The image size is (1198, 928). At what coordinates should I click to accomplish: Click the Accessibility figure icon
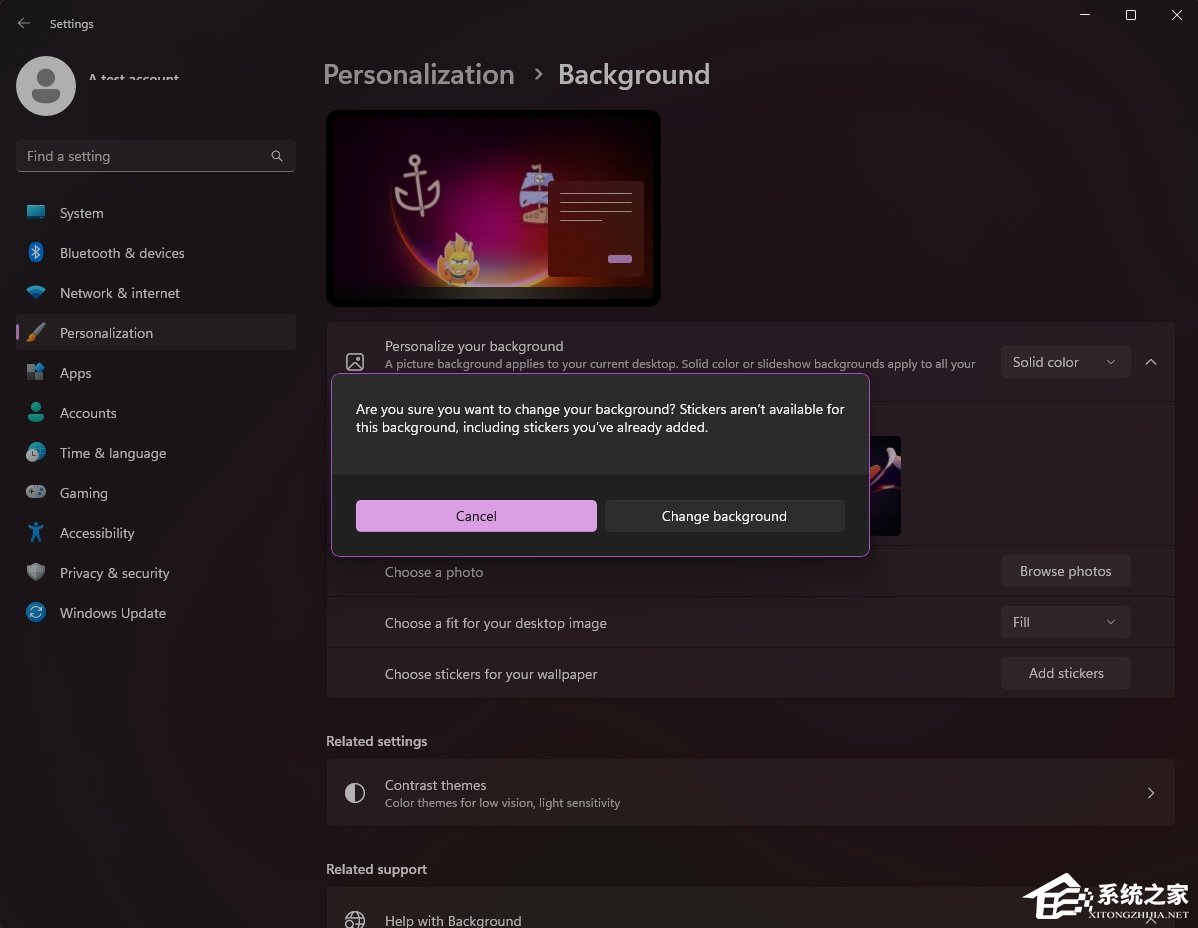pyautogui.click(x=36, y=532)
